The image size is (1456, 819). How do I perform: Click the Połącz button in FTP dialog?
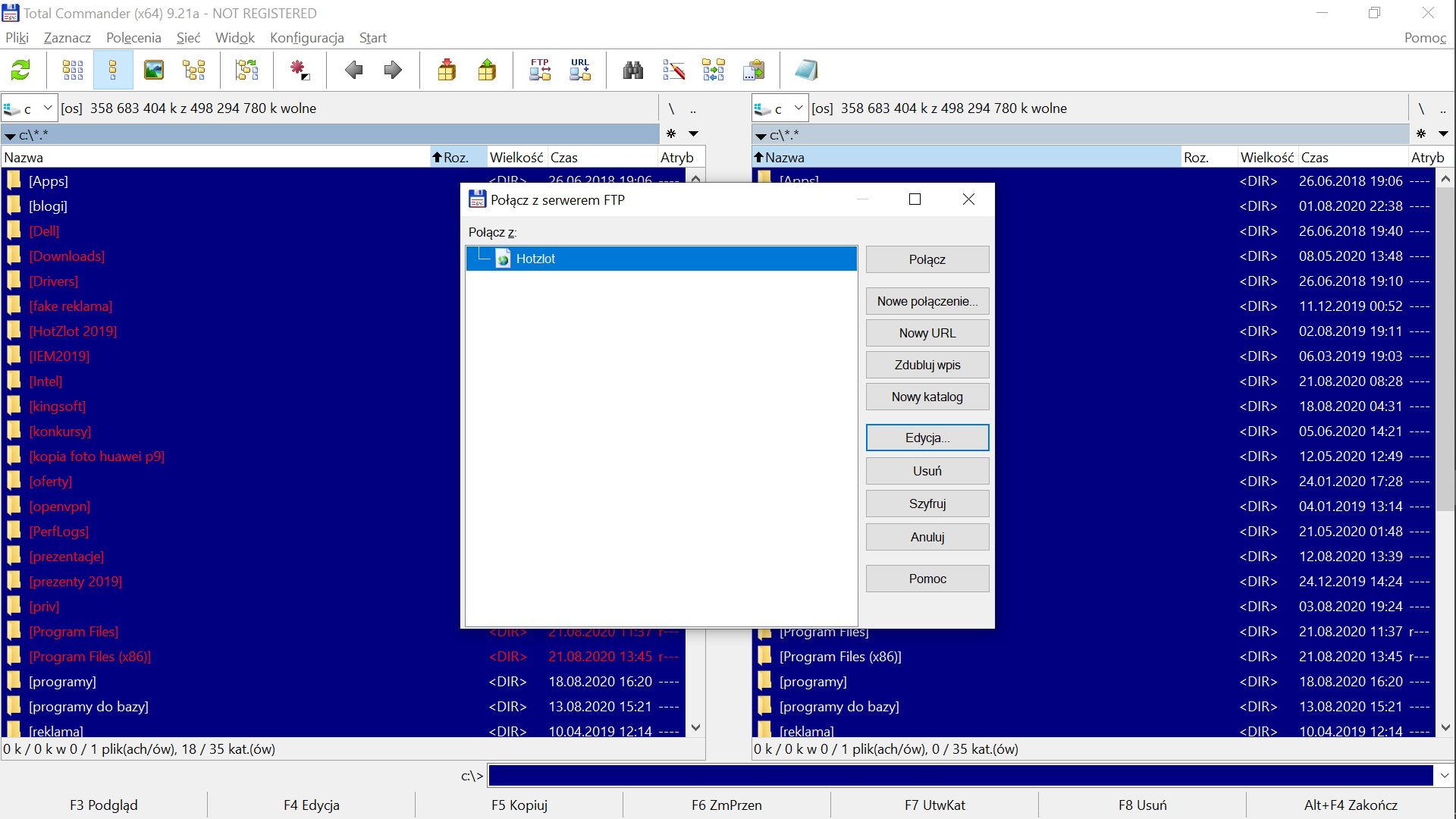[x=927, y=259]
